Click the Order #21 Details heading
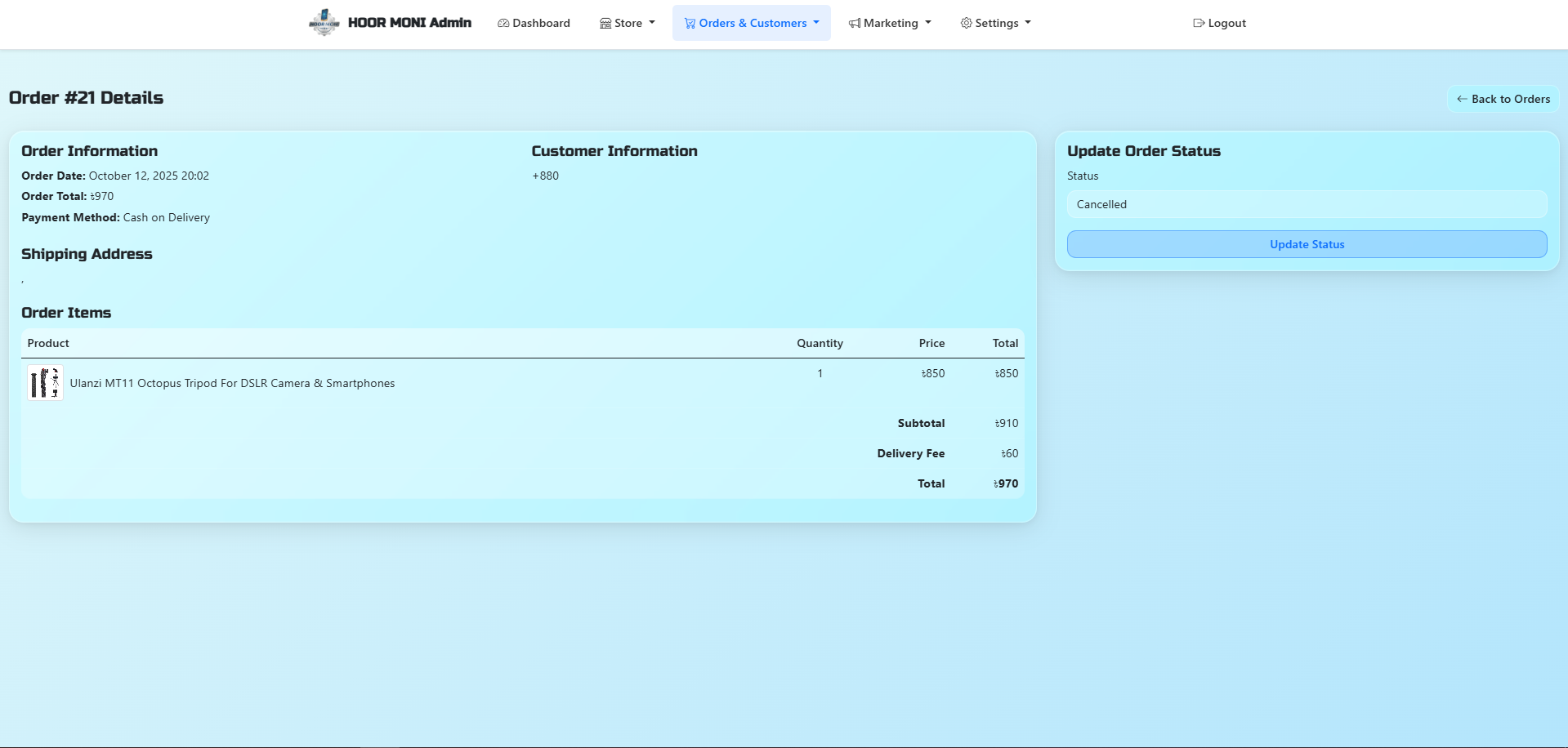Image resolution: width=1568 pixels, height=748 pixels. (x=86, y=98)
